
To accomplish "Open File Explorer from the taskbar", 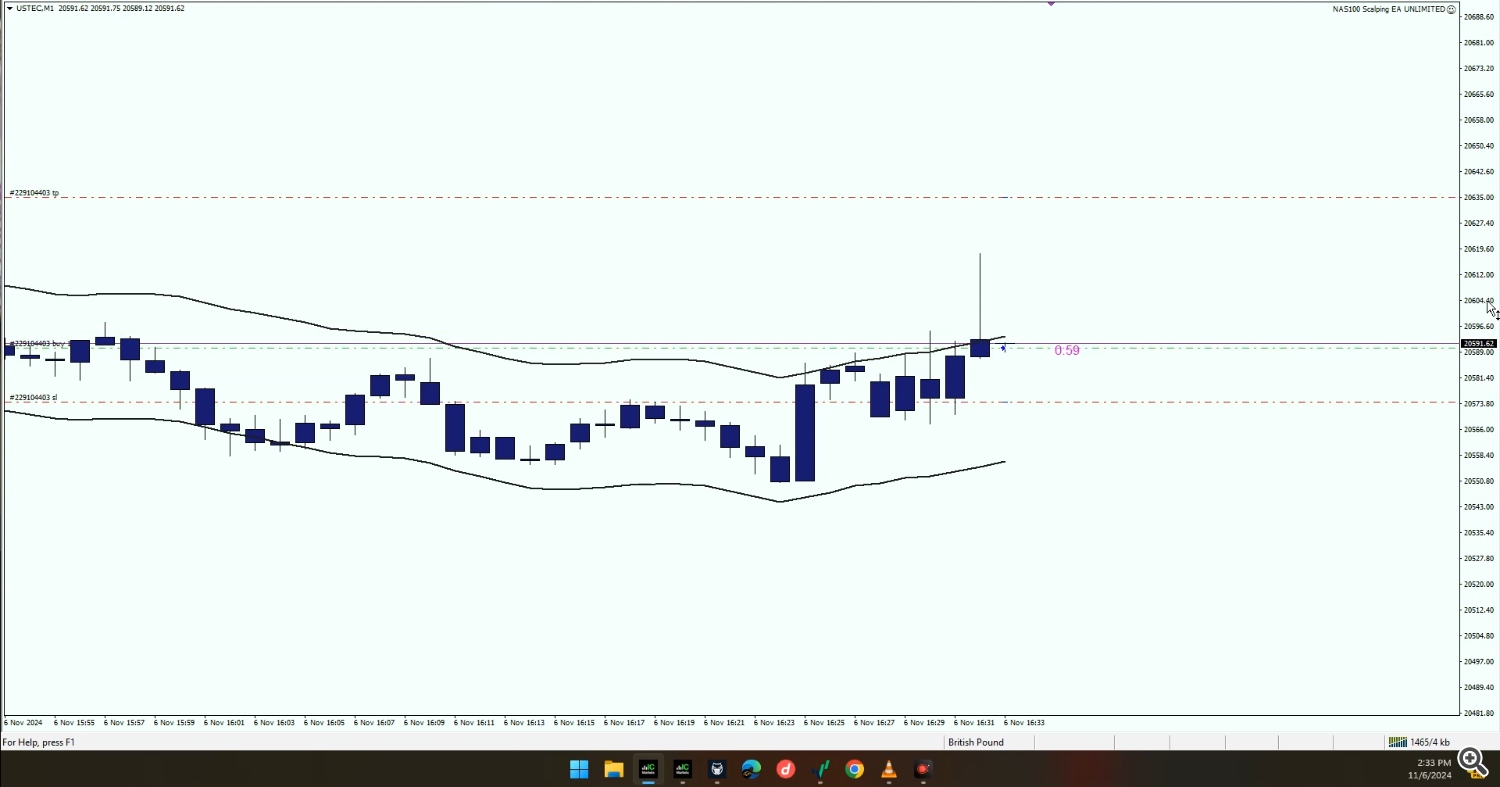I will tap(613, 769).
